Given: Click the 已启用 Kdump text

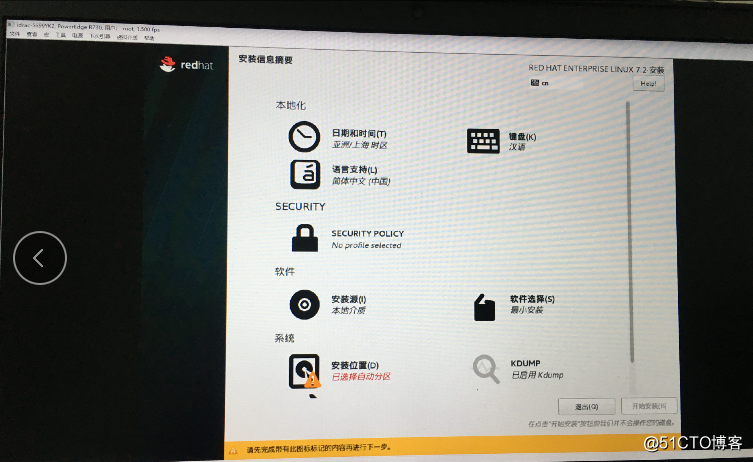Looking at the screenshot, I should point(537,375).
